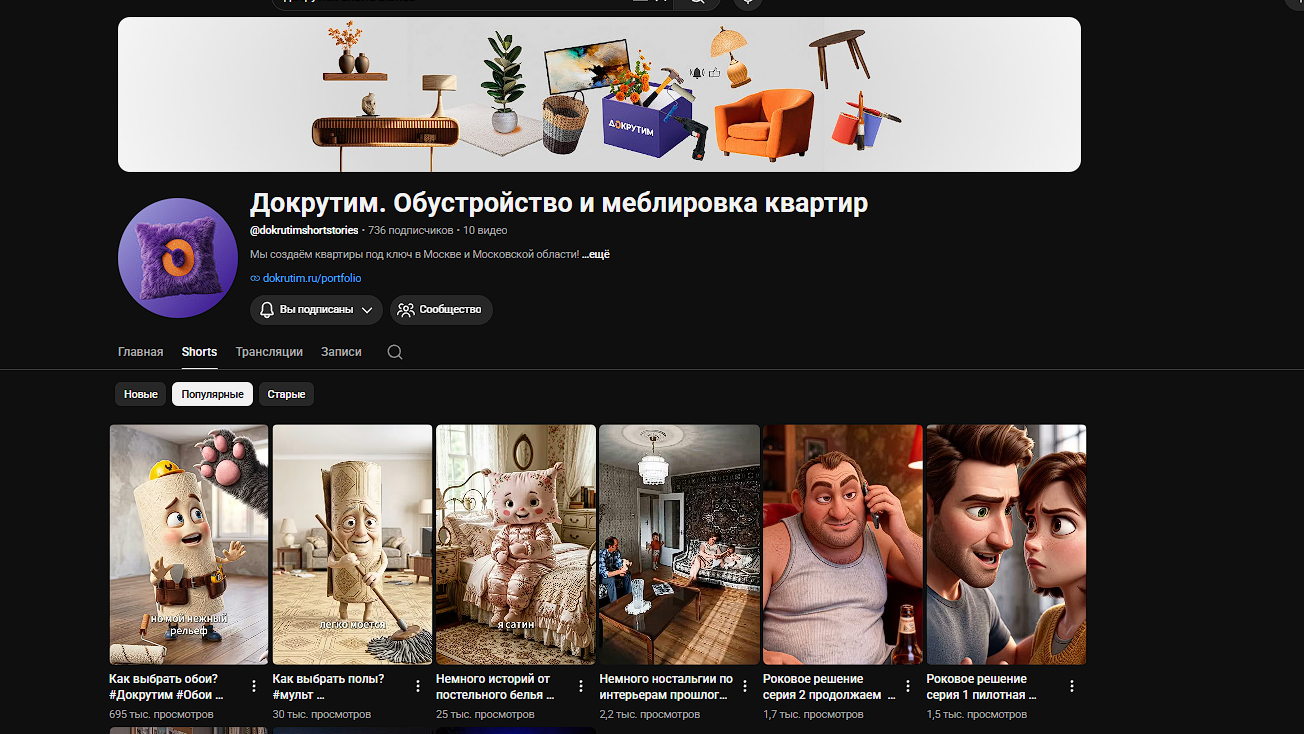Select the 'Shorts' tab
The image size is (1304, 734).
point(199,352)
